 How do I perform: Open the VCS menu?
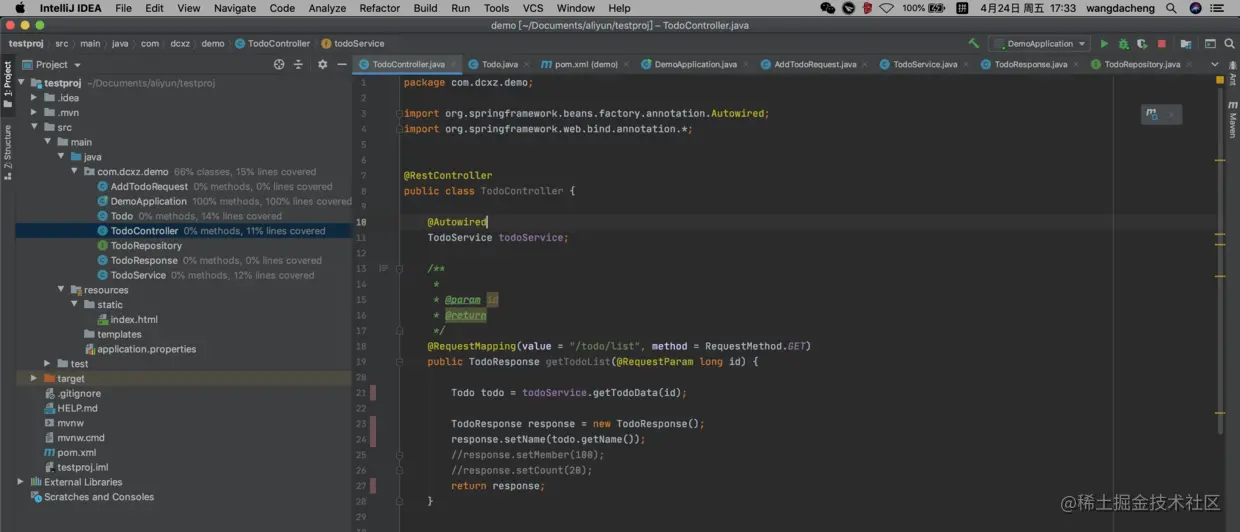533,8
